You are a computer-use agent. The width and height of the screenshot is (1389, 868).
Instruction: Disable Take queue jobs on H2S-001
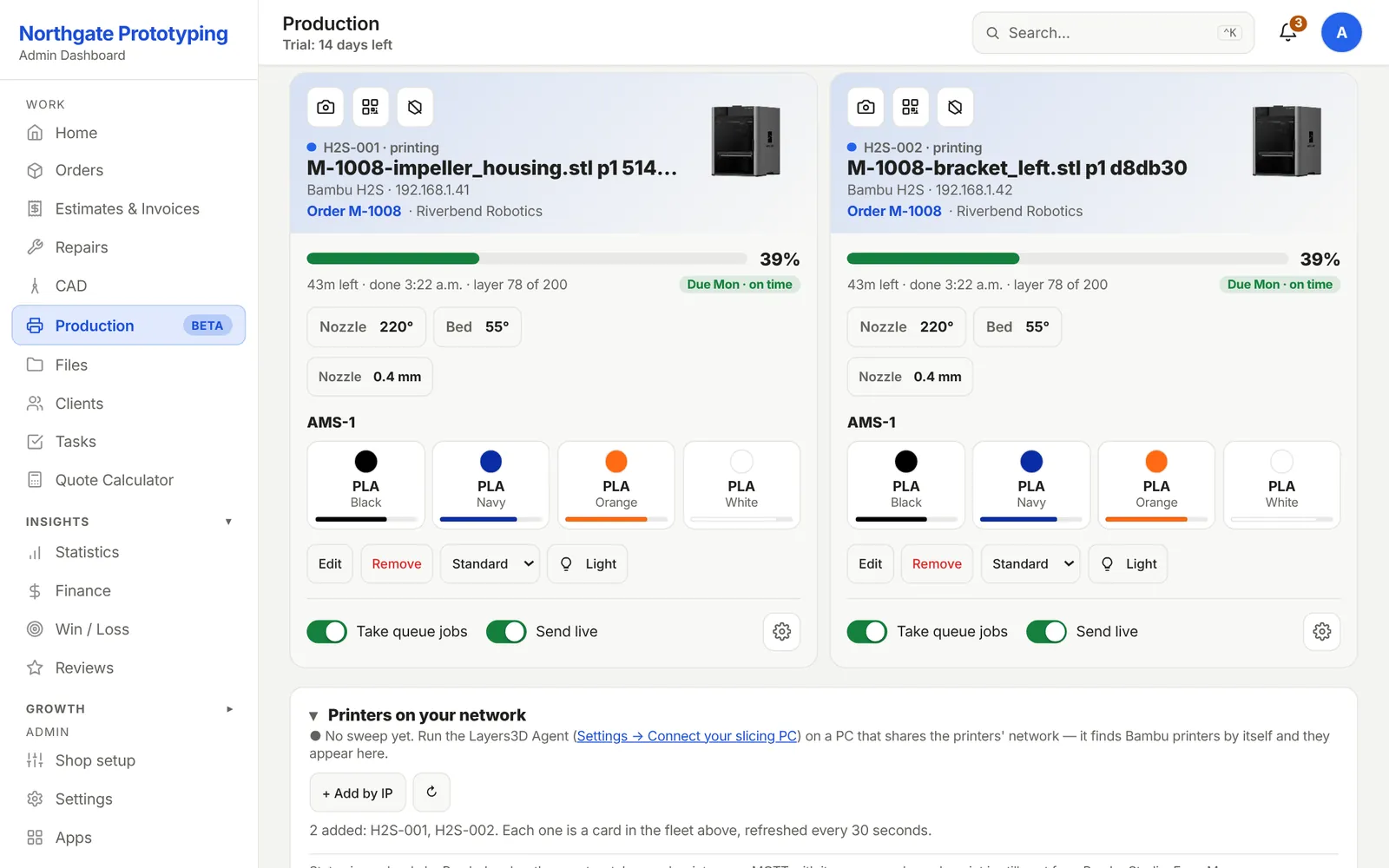(x=326, y=631)
